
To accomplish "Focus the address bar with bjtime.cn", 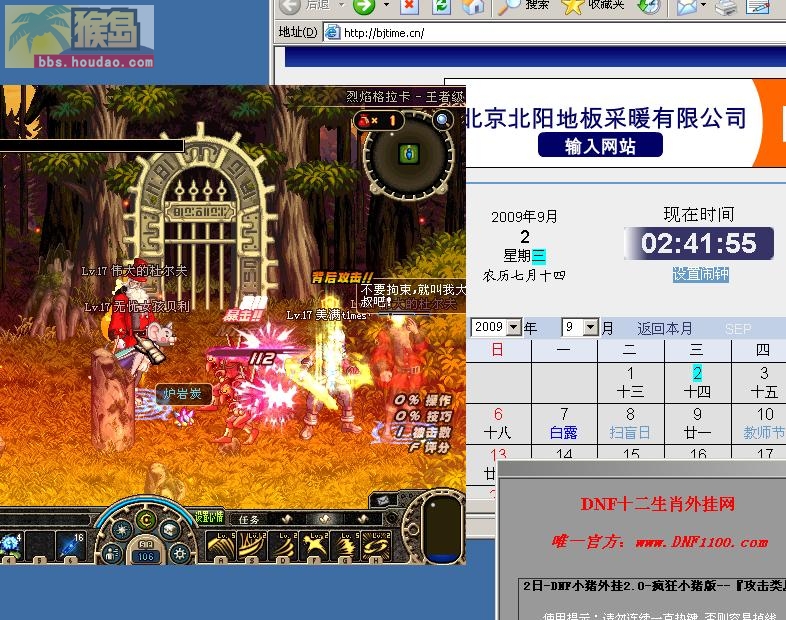I will (554, 33).
